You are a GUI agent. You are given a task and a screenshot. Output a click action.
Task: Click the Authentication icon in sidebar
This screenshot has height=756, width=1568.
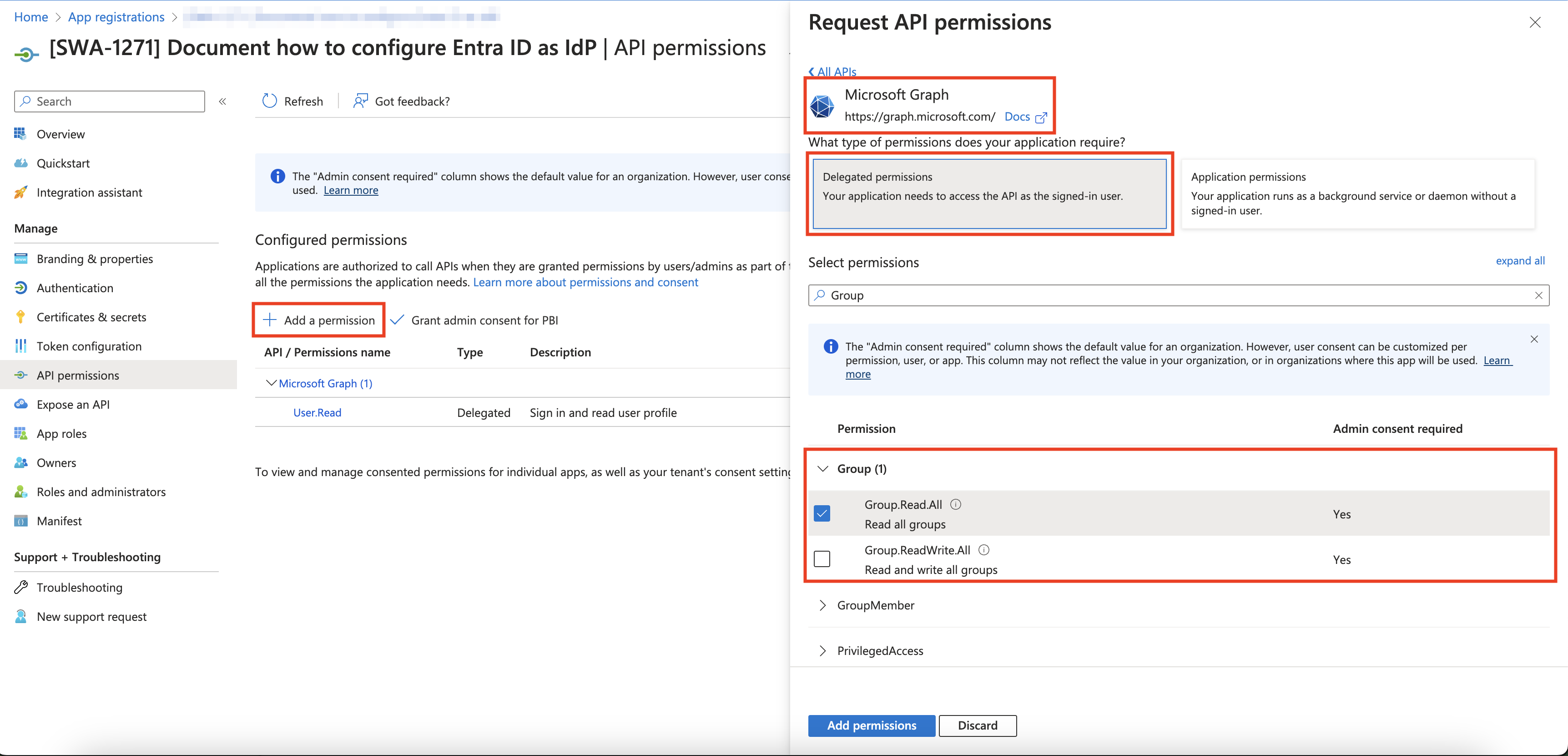(x=20, y=288)
